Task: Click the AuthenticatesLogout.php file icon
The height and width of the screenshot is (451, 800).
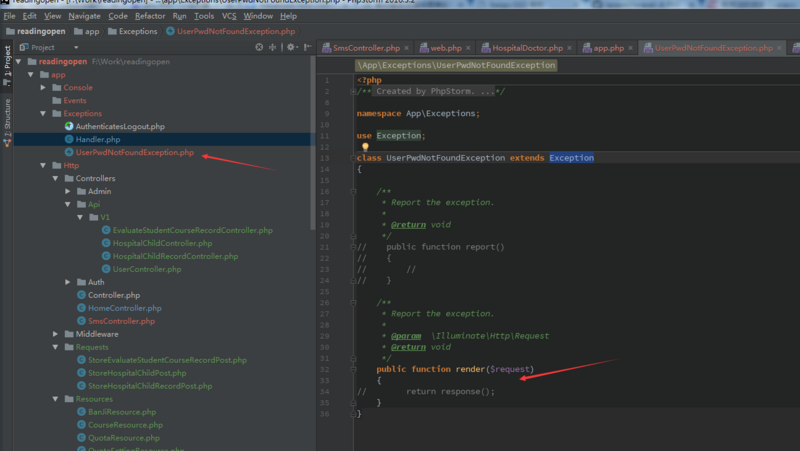Action: [x=69, y=127]
